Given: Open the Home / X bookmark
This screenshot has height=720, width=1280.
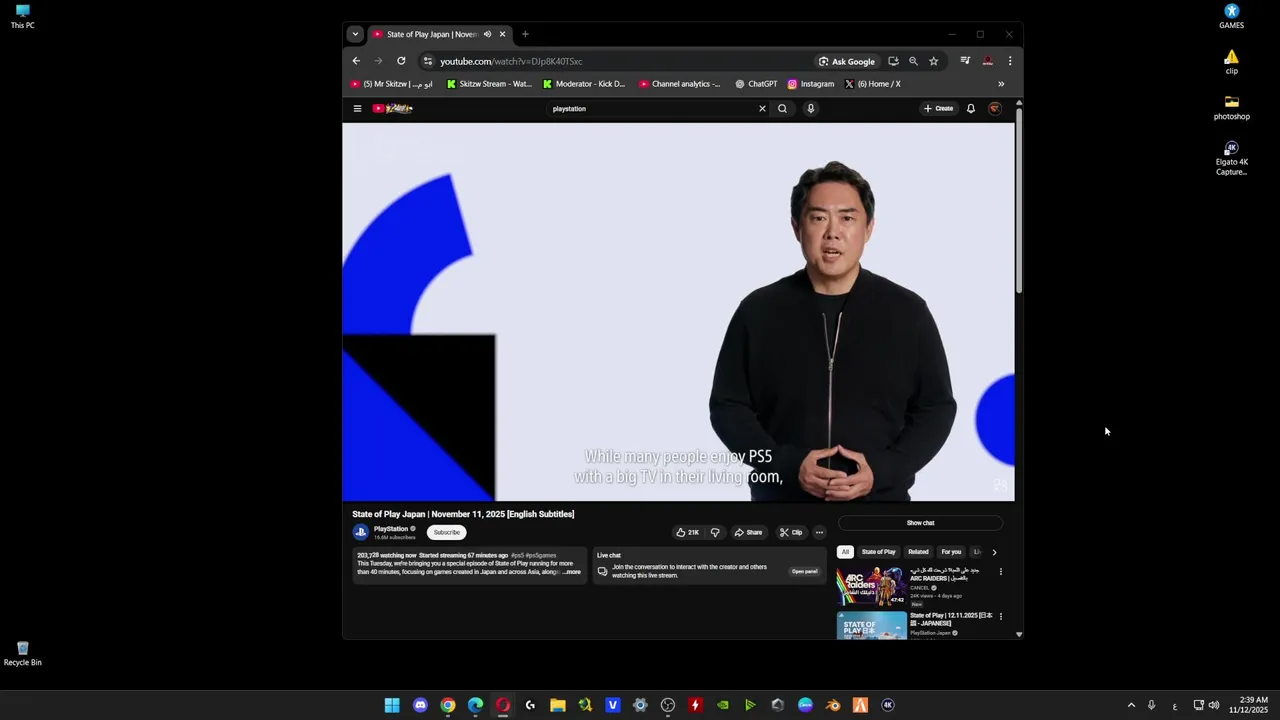Looking at the screenshot, I should point(873,84).
